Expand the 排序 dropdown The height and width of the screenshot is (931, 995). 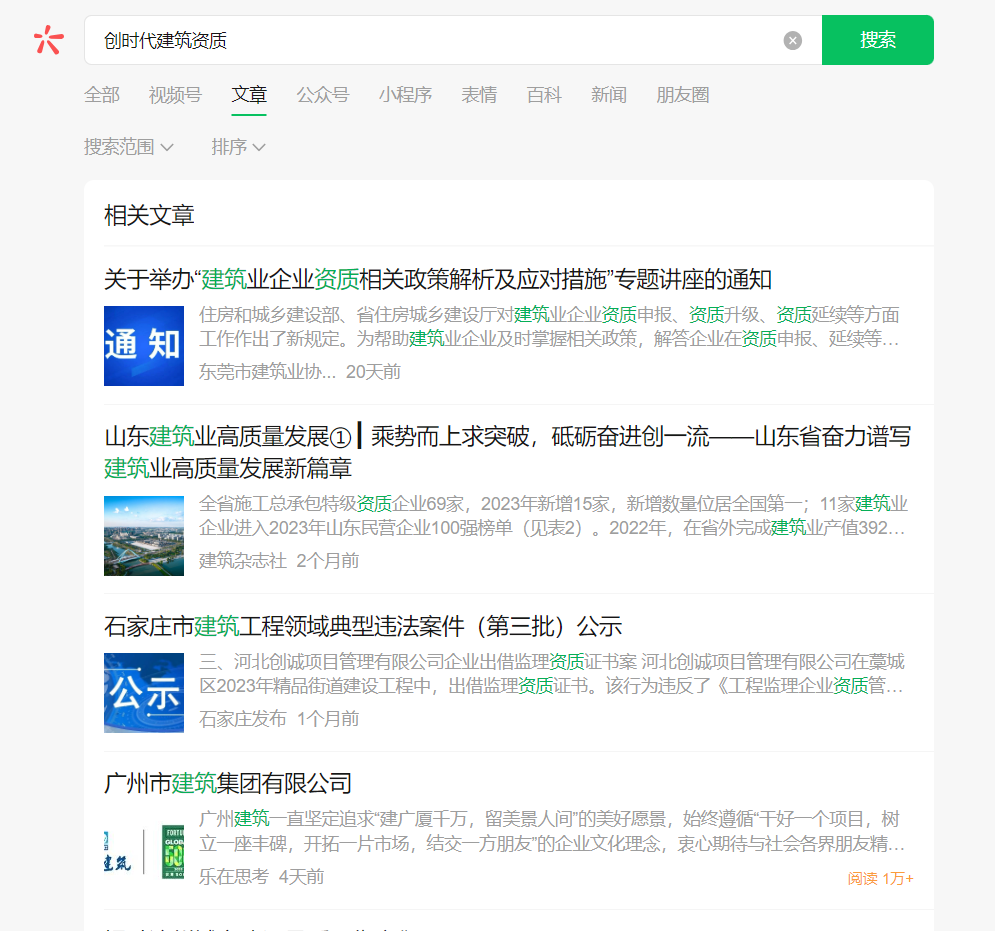[x=239, y=147]
